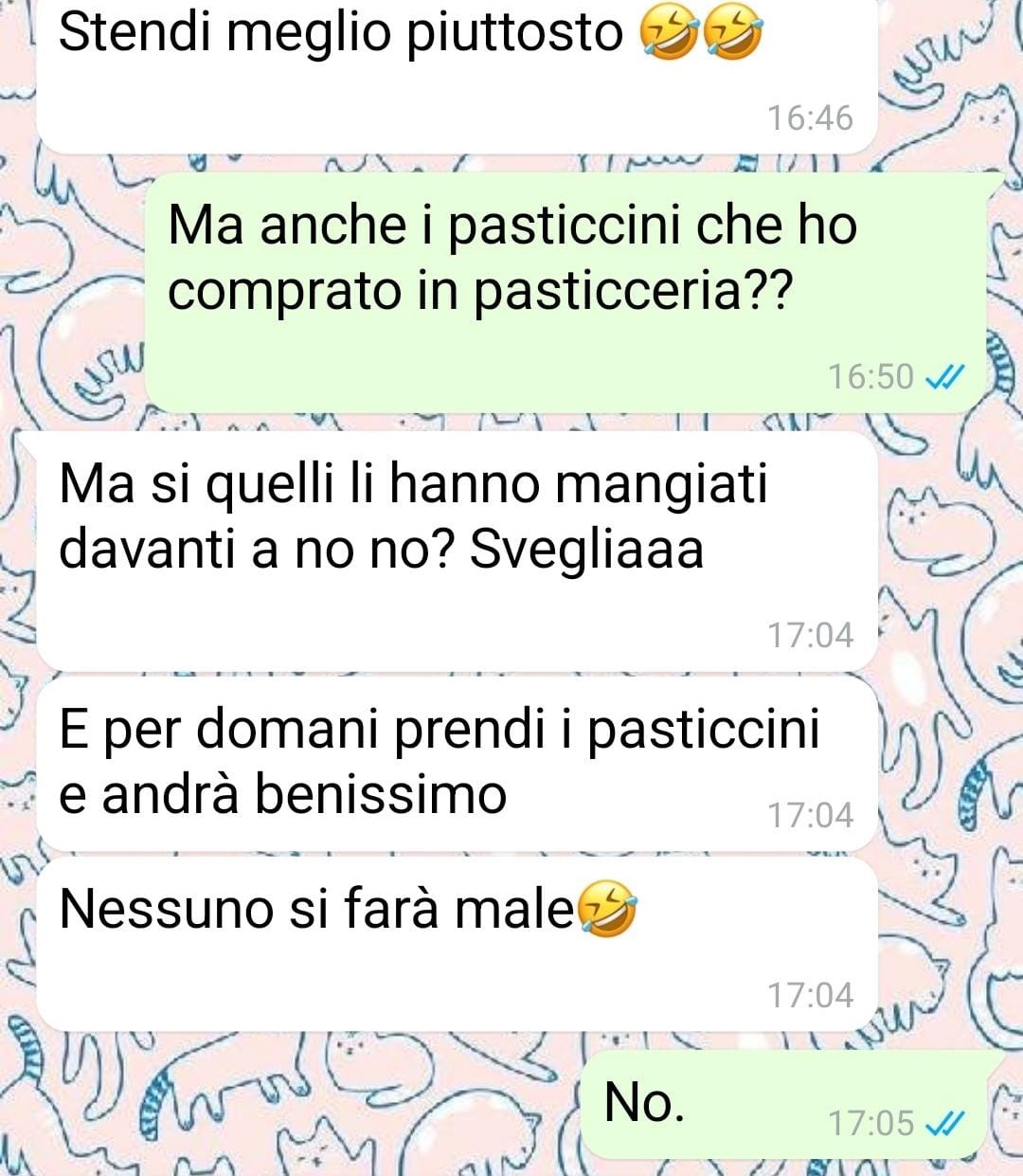The height and width of the screenshot is (1176, 1023).
Task: Click the 16:46 timestamp
Action: click(x=810, y=118)
